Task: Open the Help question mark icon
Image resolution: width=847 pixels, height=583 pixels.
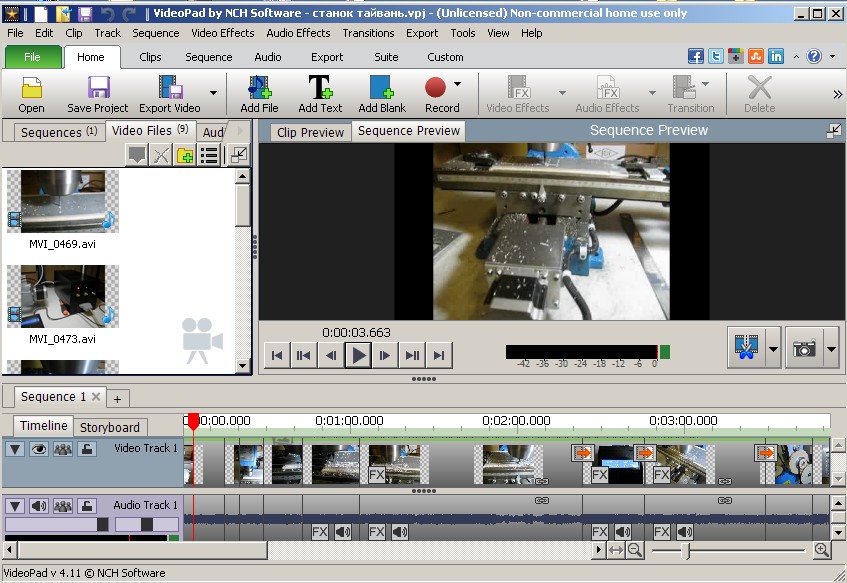Action: pyautogui.click(x=814, y=56)
